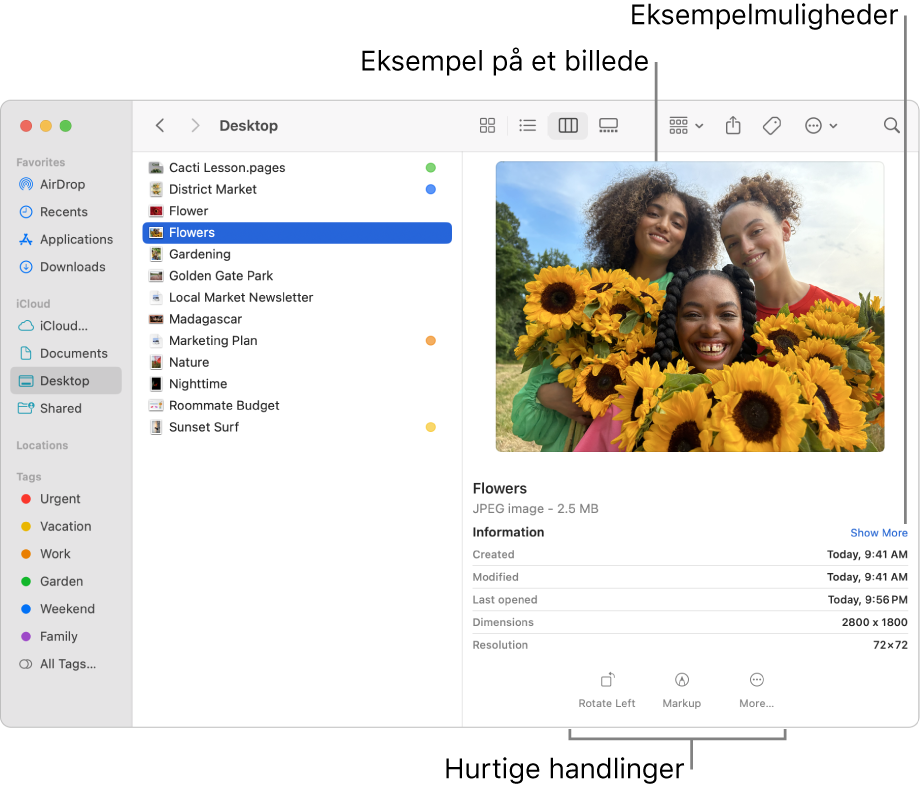The width and height of the screenshot is (923, 790).
Task: Select Desktop in the sidebar
Action: [66, 381]
